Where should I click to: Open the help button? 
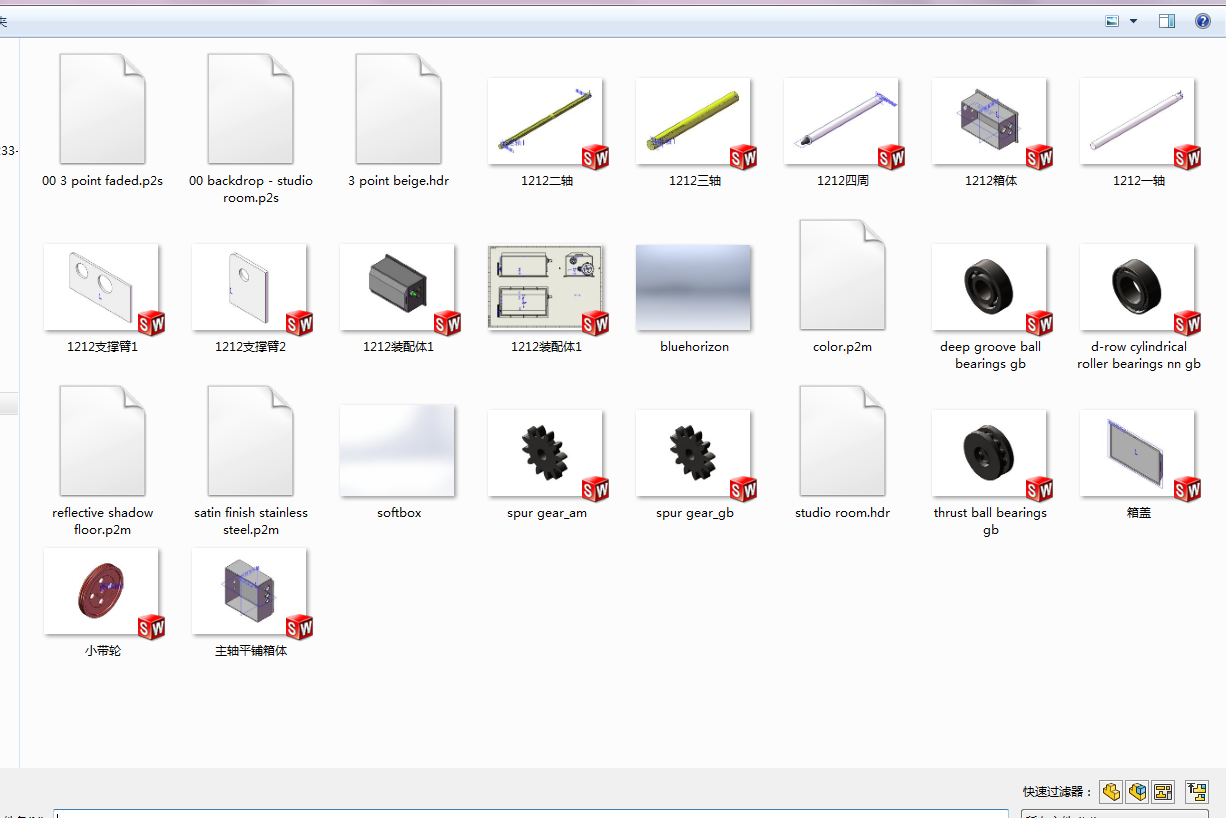[1203, 21]
